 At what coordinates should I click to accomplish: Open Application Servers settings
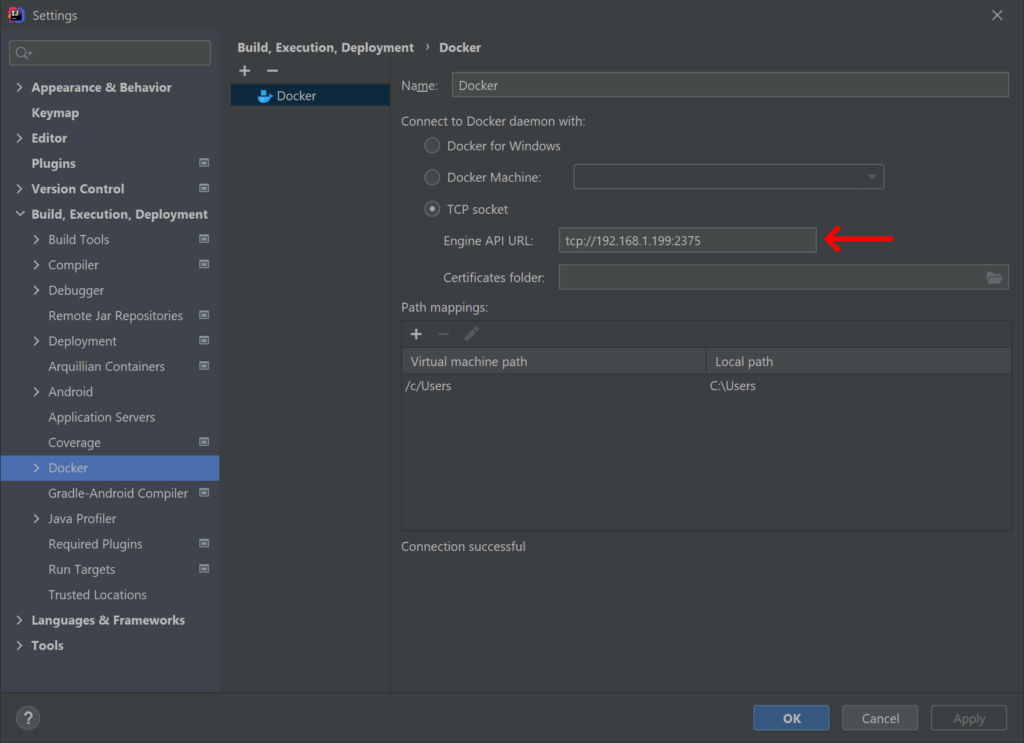pos(102,417)
